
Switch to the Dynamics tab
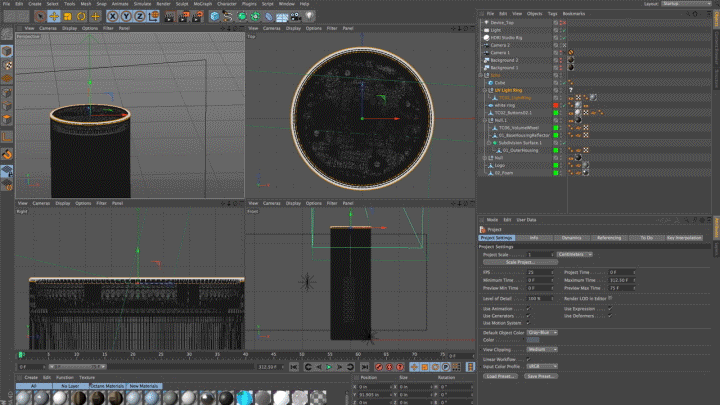(x=570, y=238)
